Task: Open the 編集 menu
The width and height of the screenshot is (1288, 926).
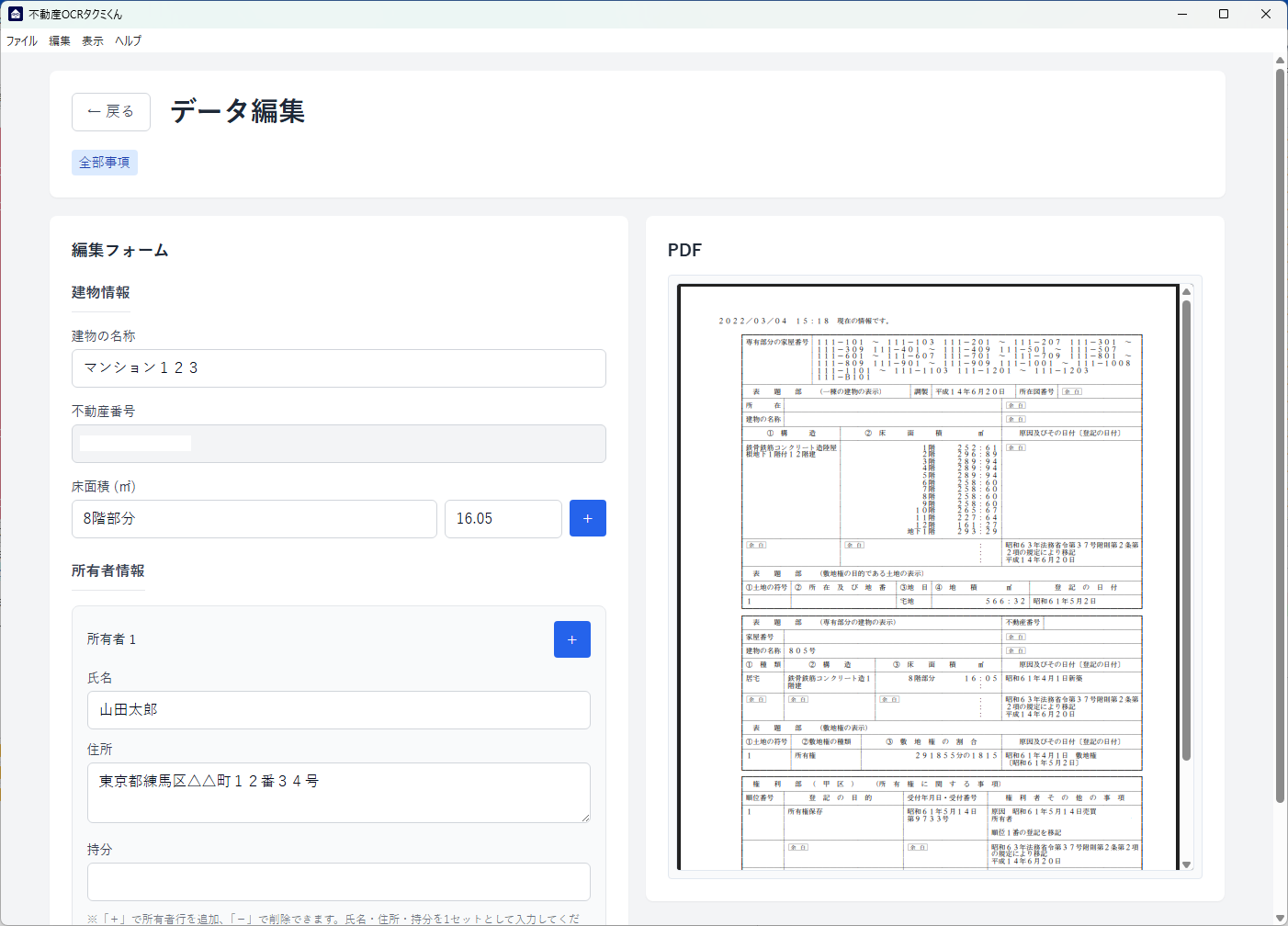Action: (60, 41)
